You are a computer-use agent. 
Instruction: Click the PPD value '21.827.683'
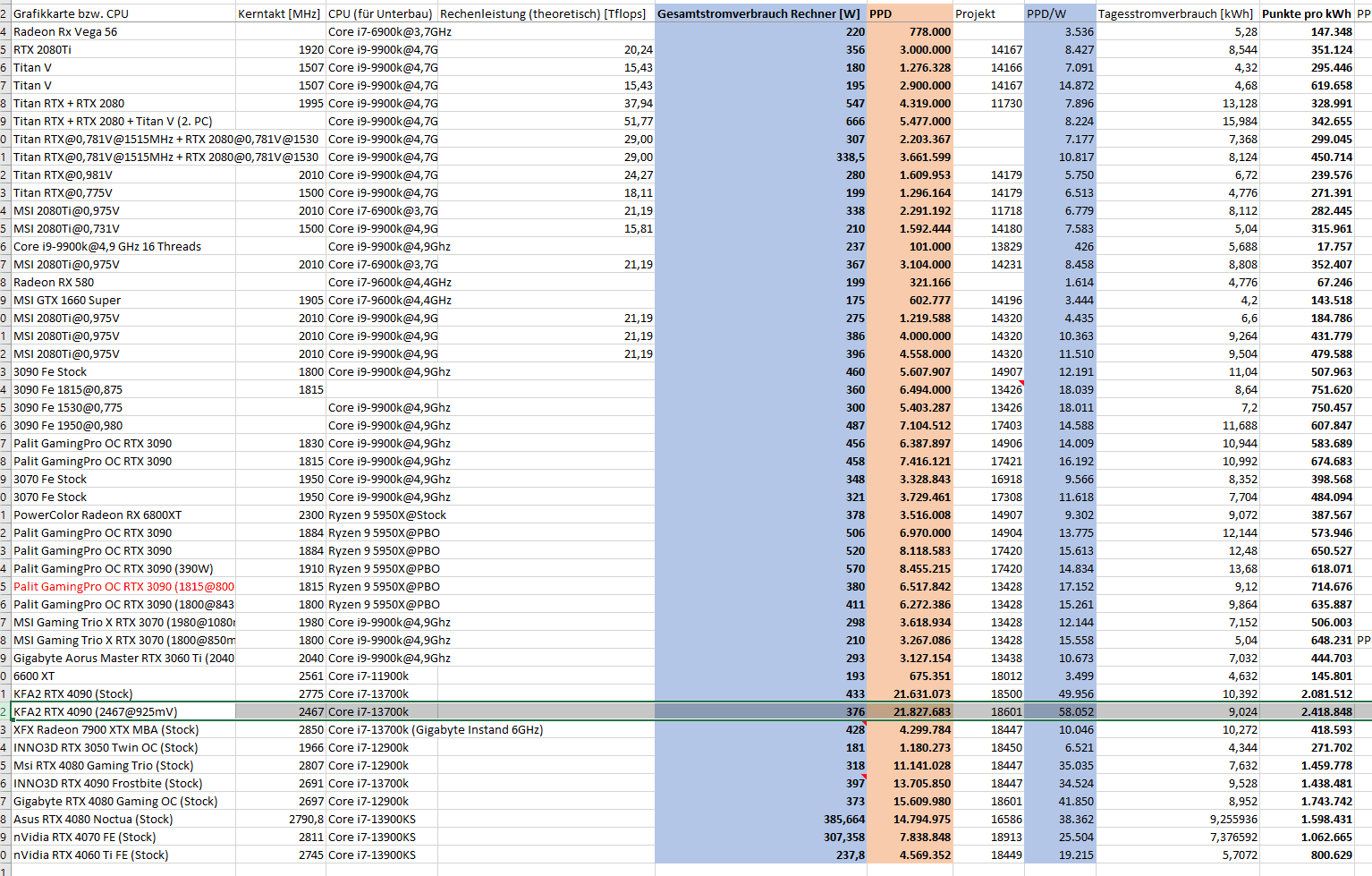(x=910, y=711)
